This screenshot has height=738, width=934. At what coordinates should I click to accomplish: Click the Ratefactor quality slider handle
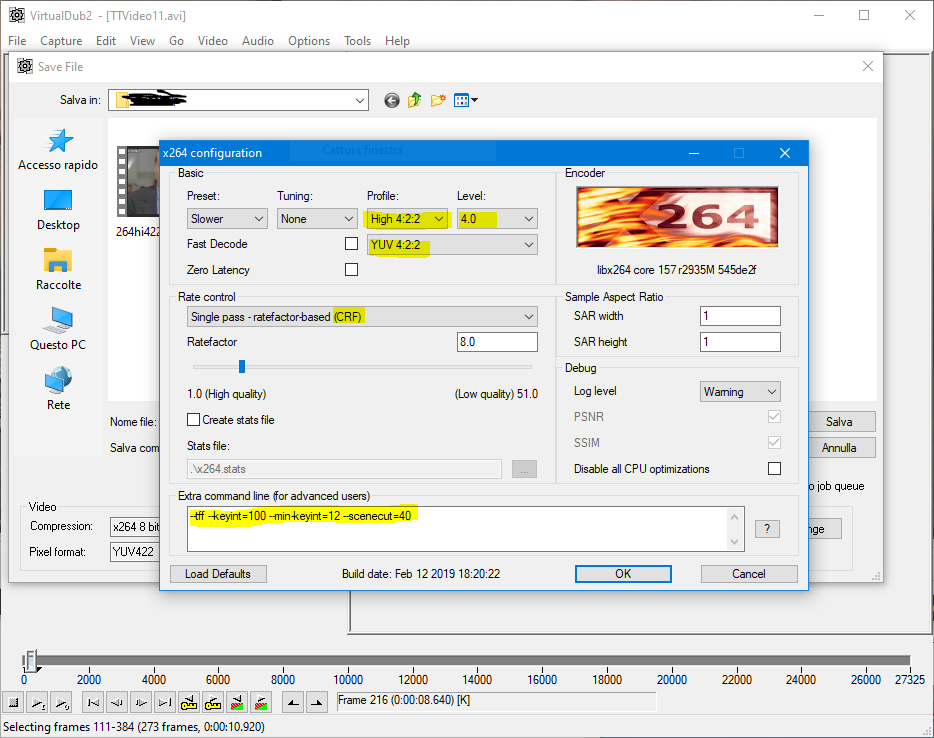[x=241, y=367]
